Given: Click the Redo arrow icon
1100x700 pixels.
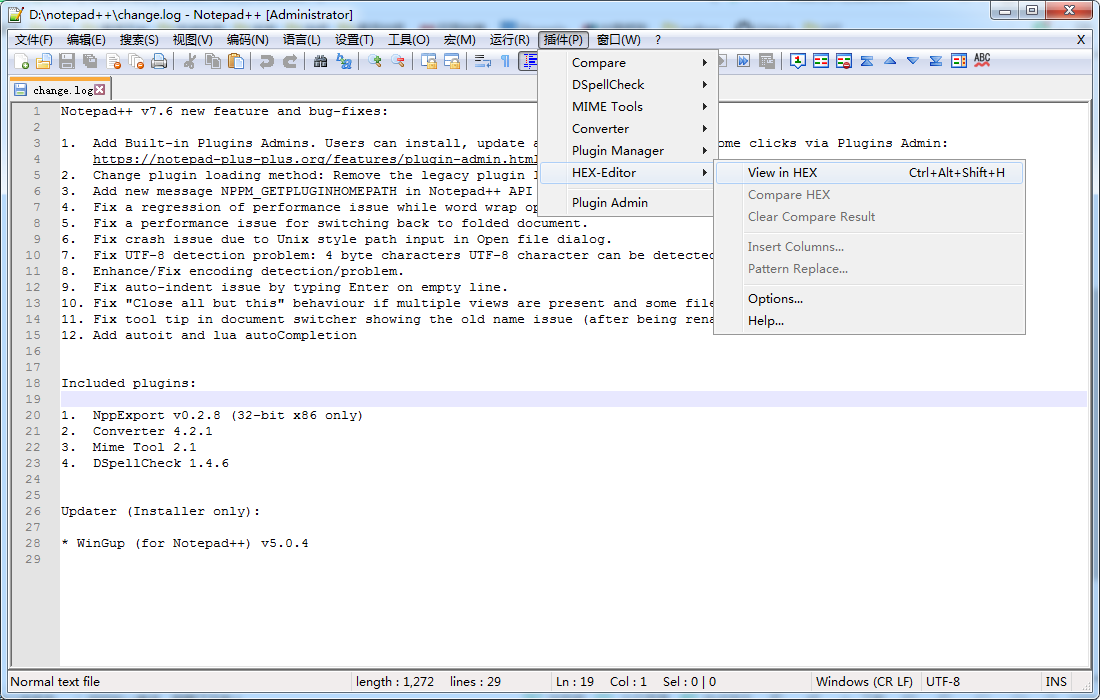Looking at the screenshot, I should click(x=290, y=62).
